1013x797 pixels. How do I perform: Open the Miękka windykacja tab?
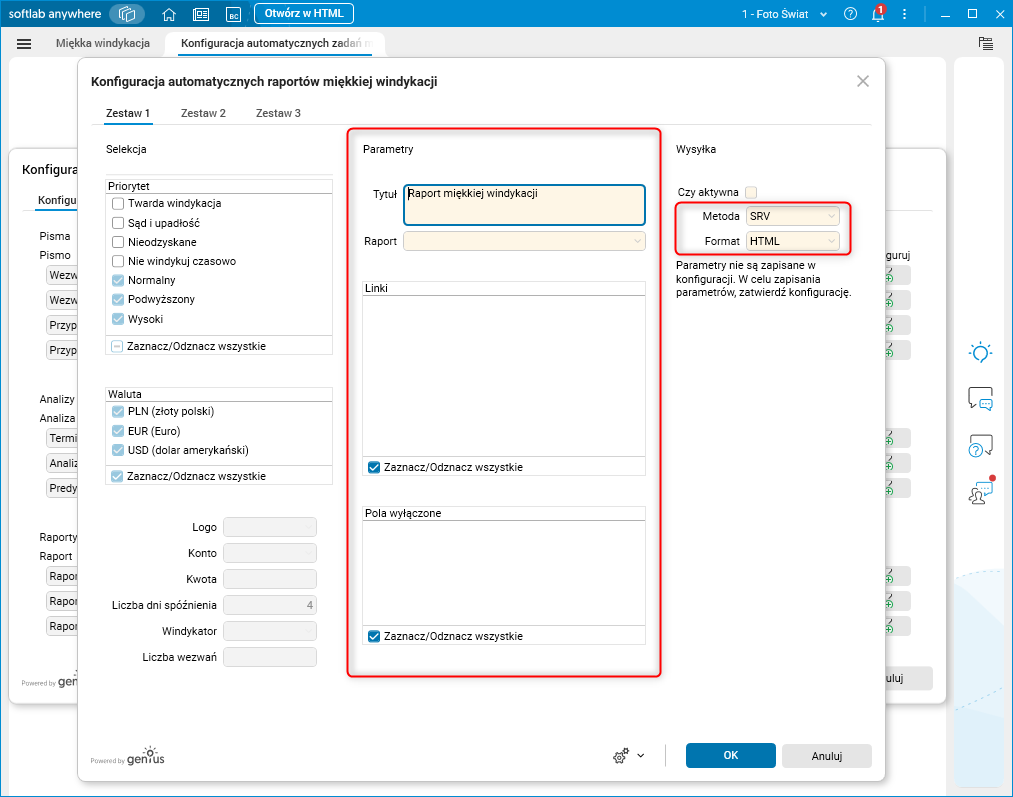click(x=103, y=43)
